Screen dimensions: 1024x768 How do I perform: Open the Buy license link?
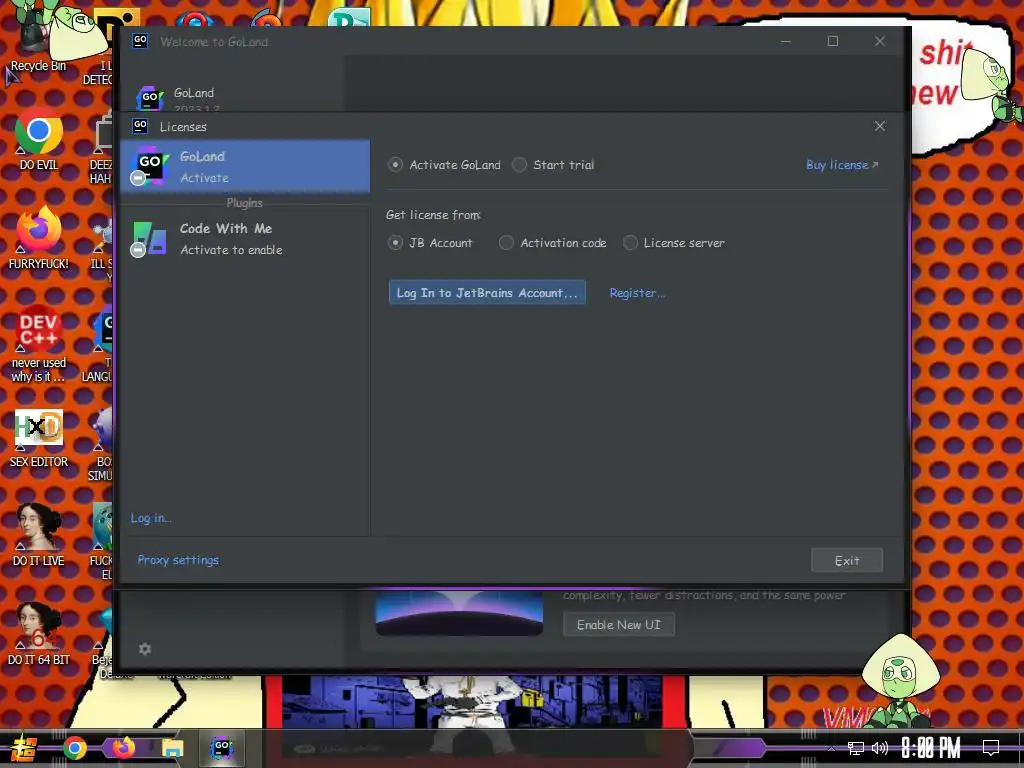pyautogui.click(x=842, y=165)
